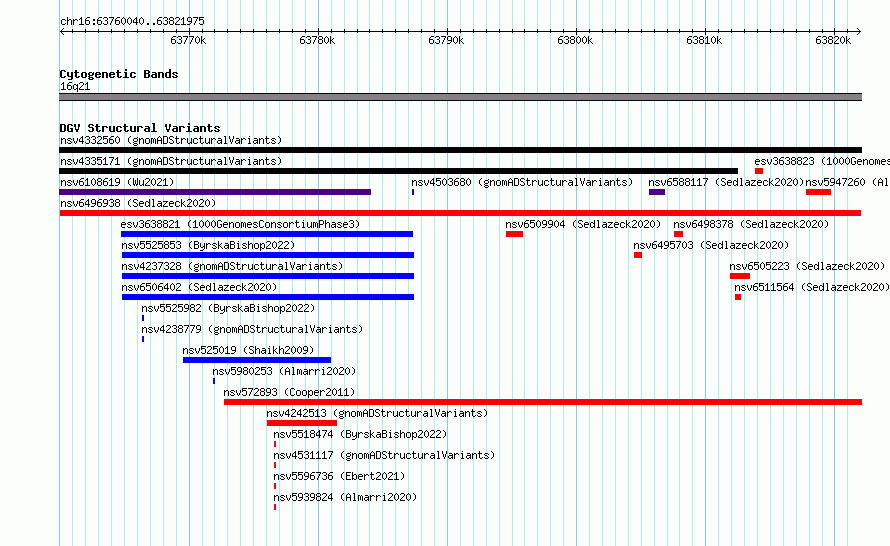Click the nsv4503680 gnomAD variant label

[522, 182]
